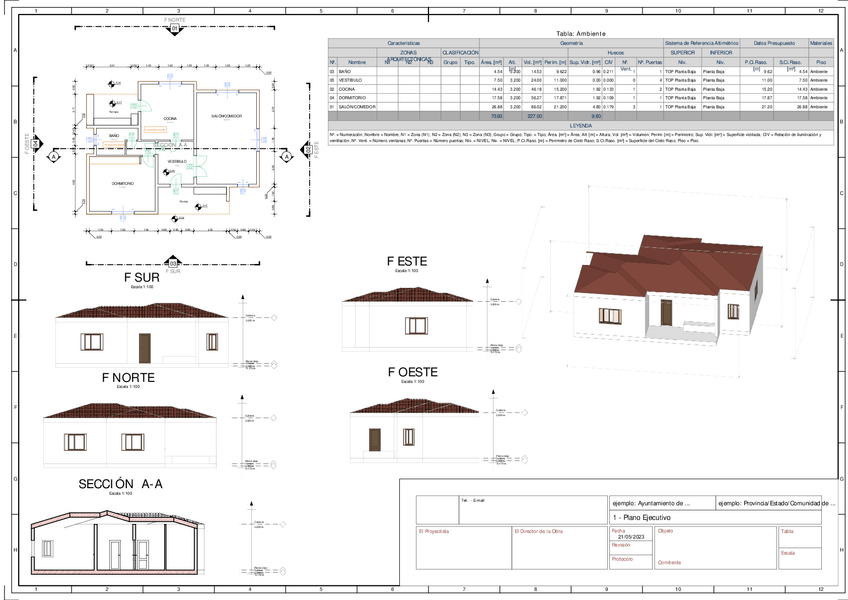Select the SECCIÓN A-A drawing title
Image resolution: width=848 pixels, height=600 pixels.
click(120, 484)
